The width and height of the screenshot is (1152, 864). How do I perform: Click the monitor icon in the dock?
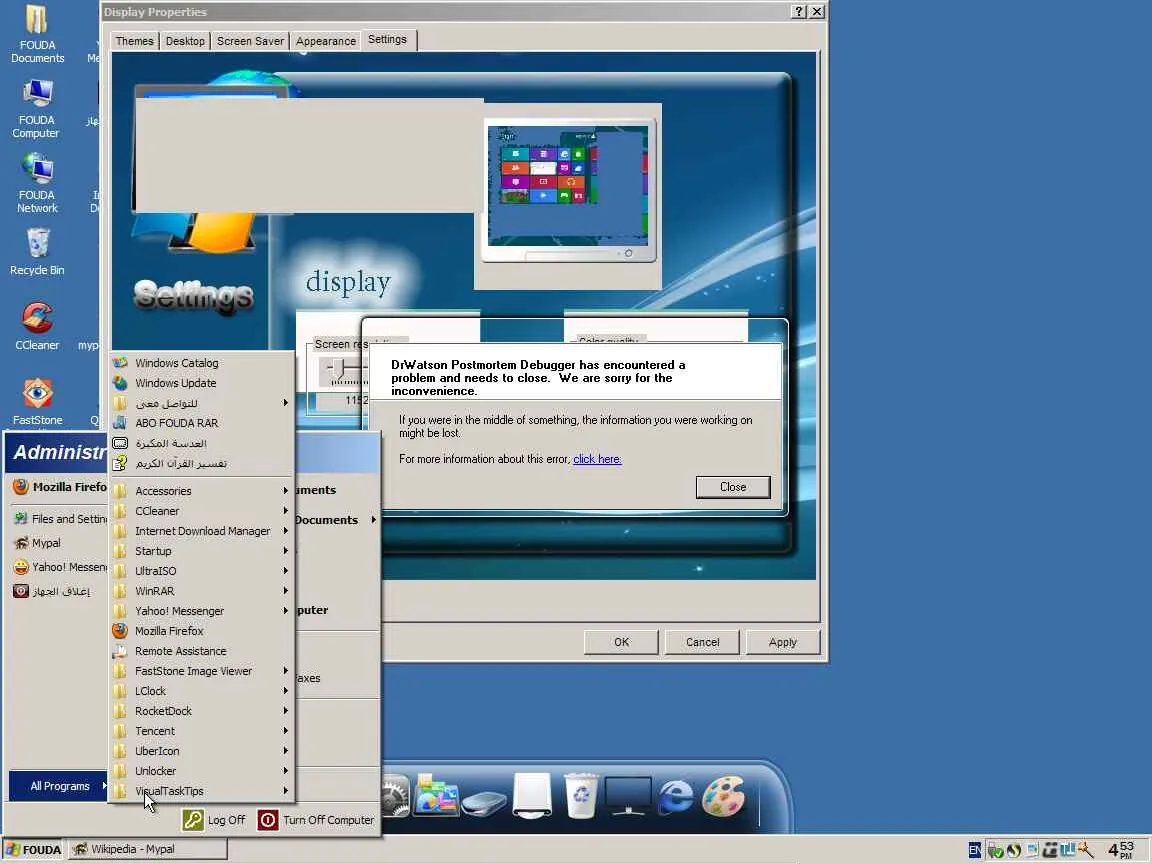point(628,796)
